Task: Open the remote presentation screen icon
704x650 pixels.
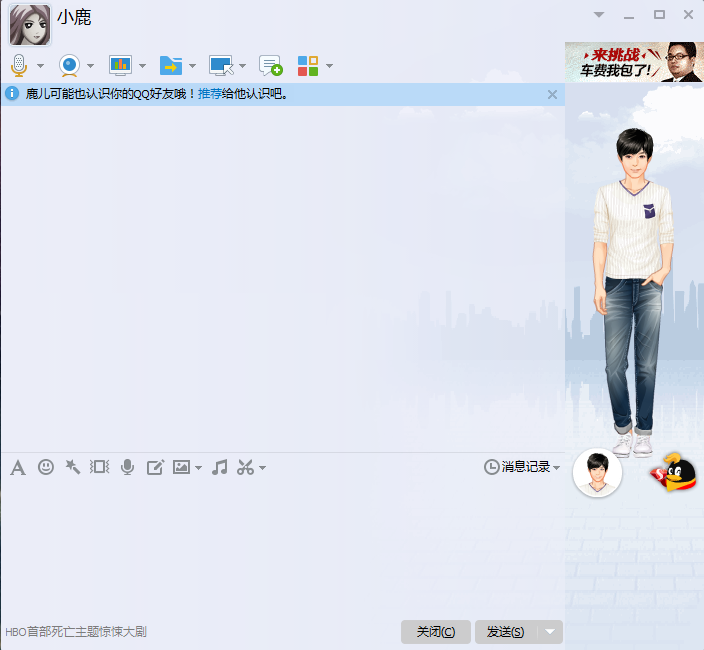Action: tap(120, 66)
